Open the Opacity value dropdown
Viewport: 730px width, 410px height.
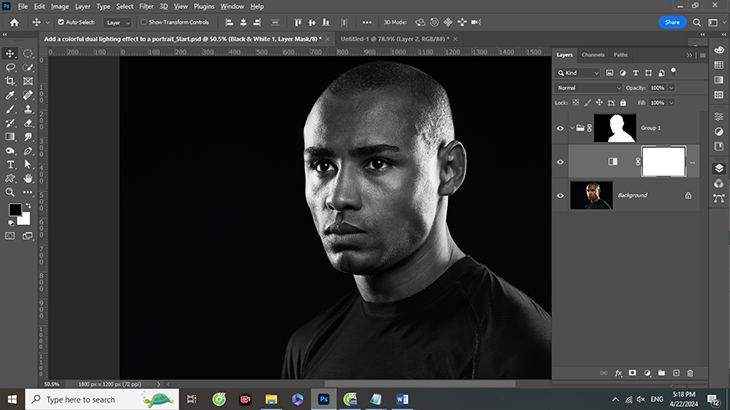click(672, 88)
